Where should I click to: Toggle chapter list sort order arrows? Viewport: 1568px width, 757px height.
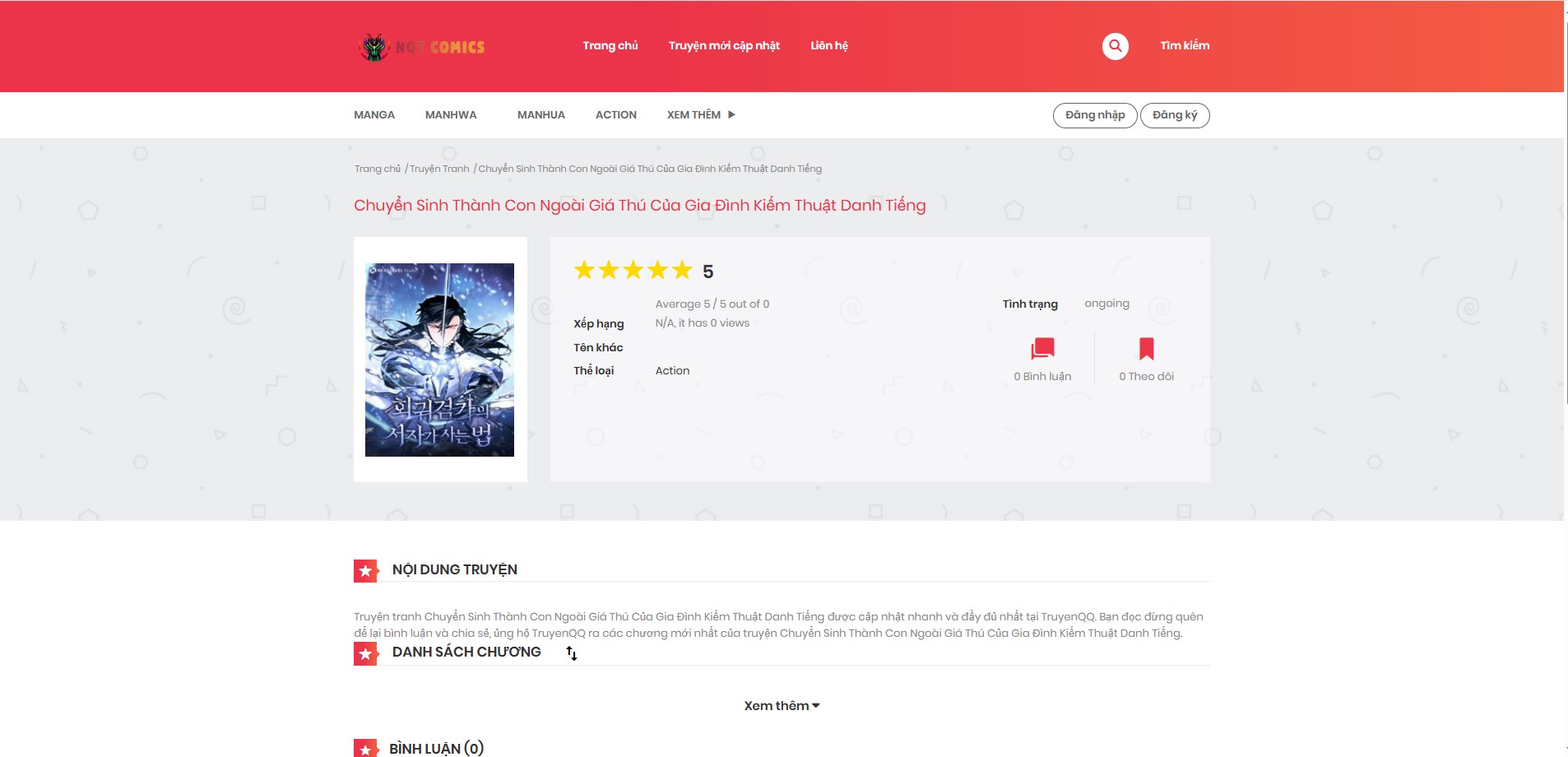coord(572,653)
